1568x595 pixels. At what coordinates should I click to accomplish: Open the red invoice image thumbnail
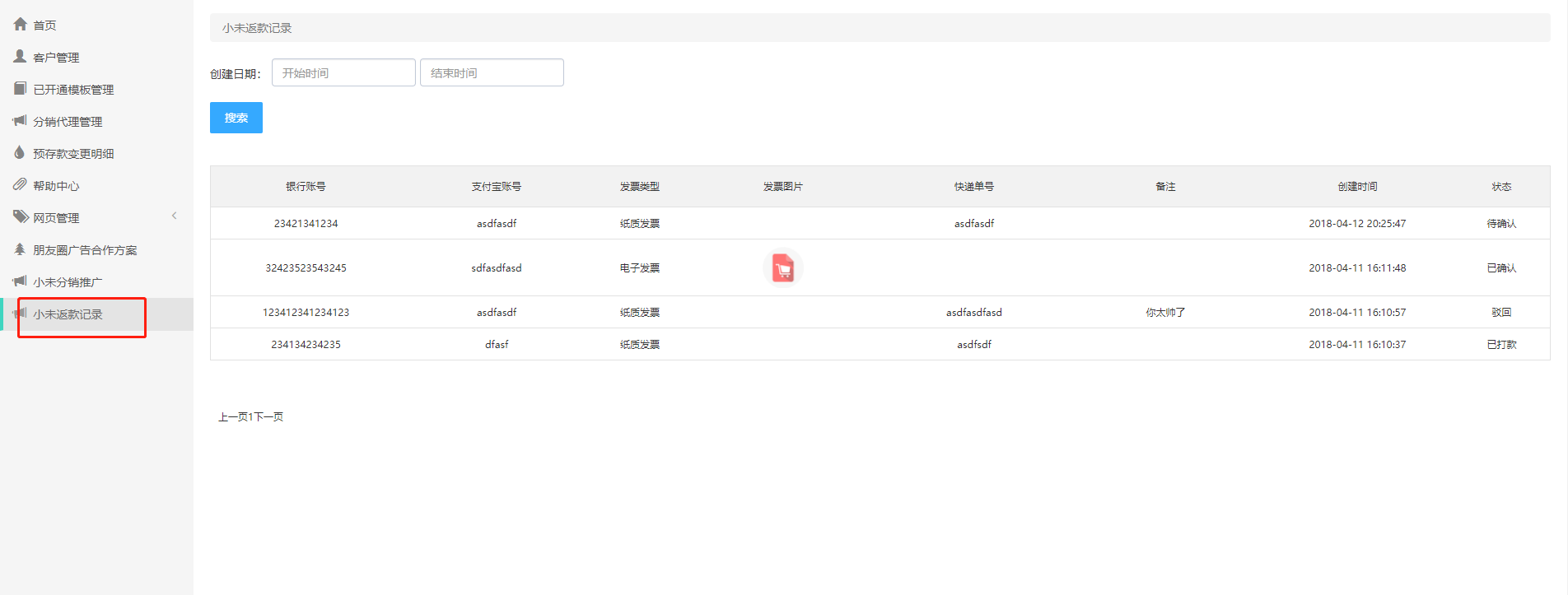782,268
